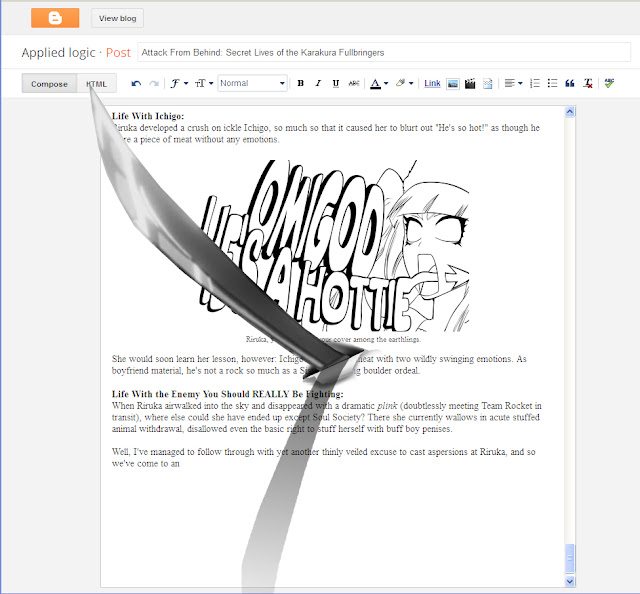Click the orange Blogger logo icon

click(55, 18)
